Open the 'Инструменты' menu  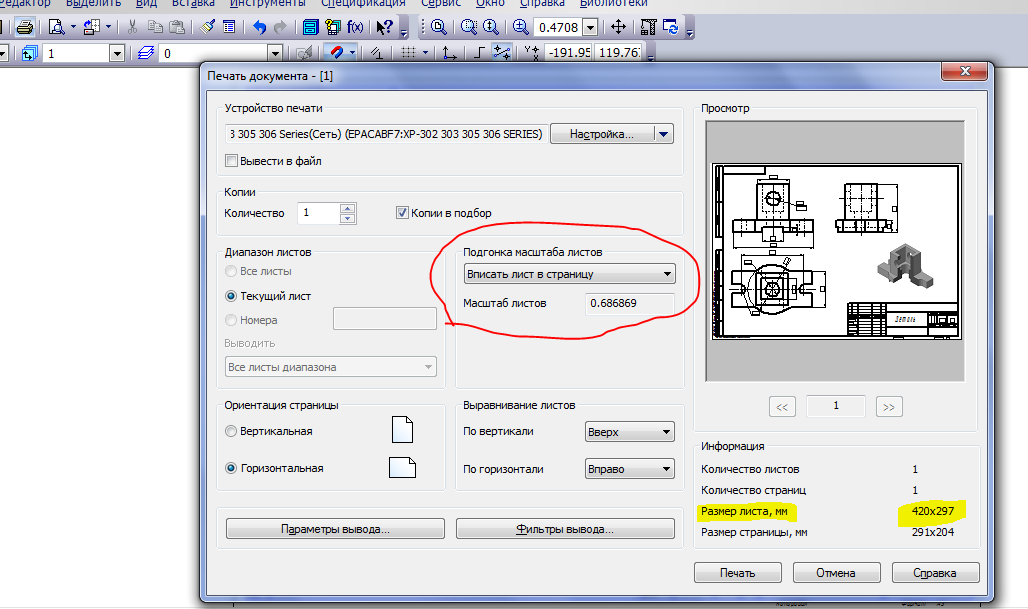pyautogui.click(x=267, y=3)
